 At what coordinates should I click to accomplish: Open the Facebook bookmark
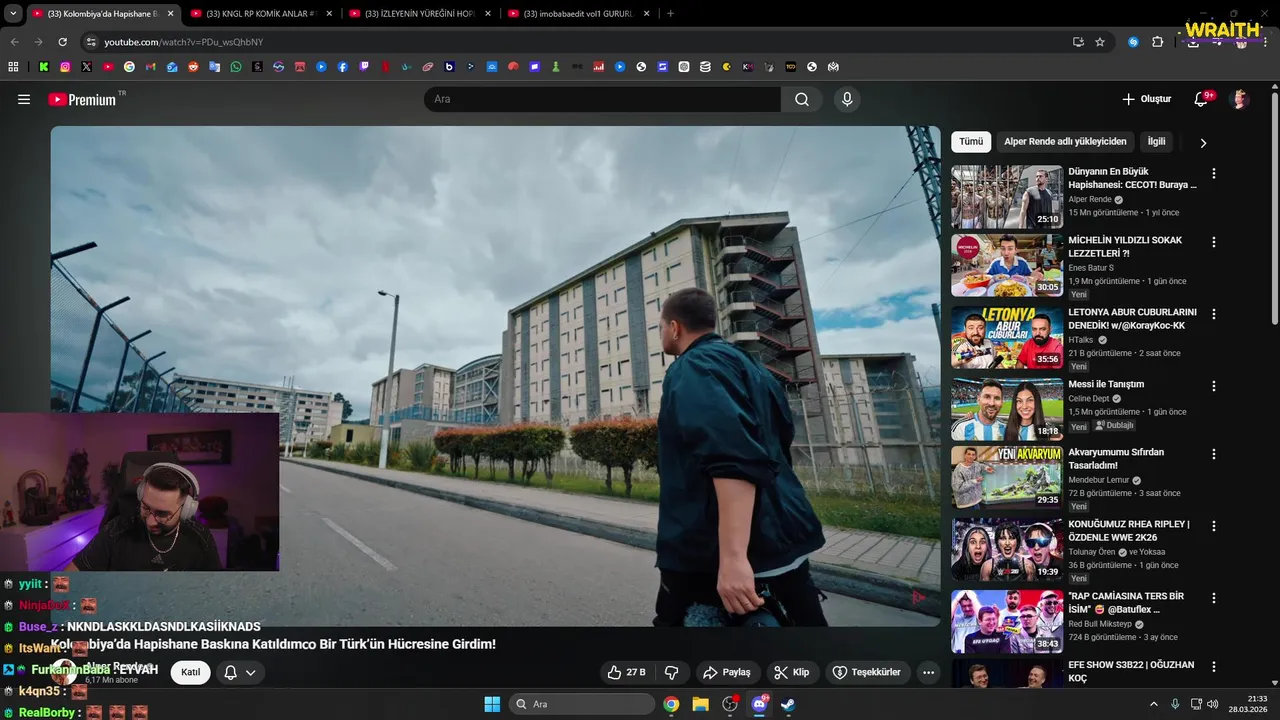click(x=343, y=67)
